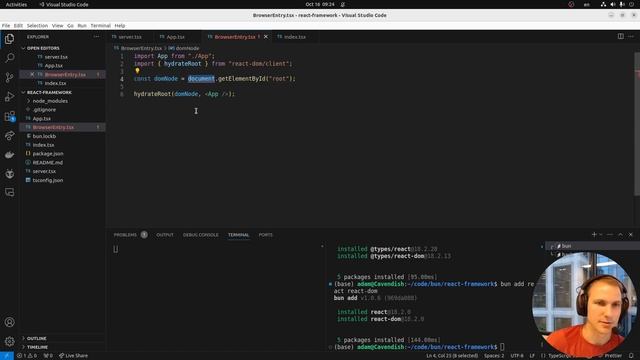Start Live Share from status bar
Viewport: 640px width, 360px height.
click(73, 356)
